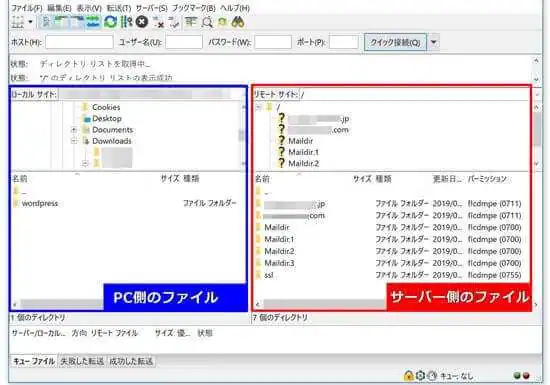Expand the Documents folder in local tree
550x385 pixels.
tap(74, 130)
